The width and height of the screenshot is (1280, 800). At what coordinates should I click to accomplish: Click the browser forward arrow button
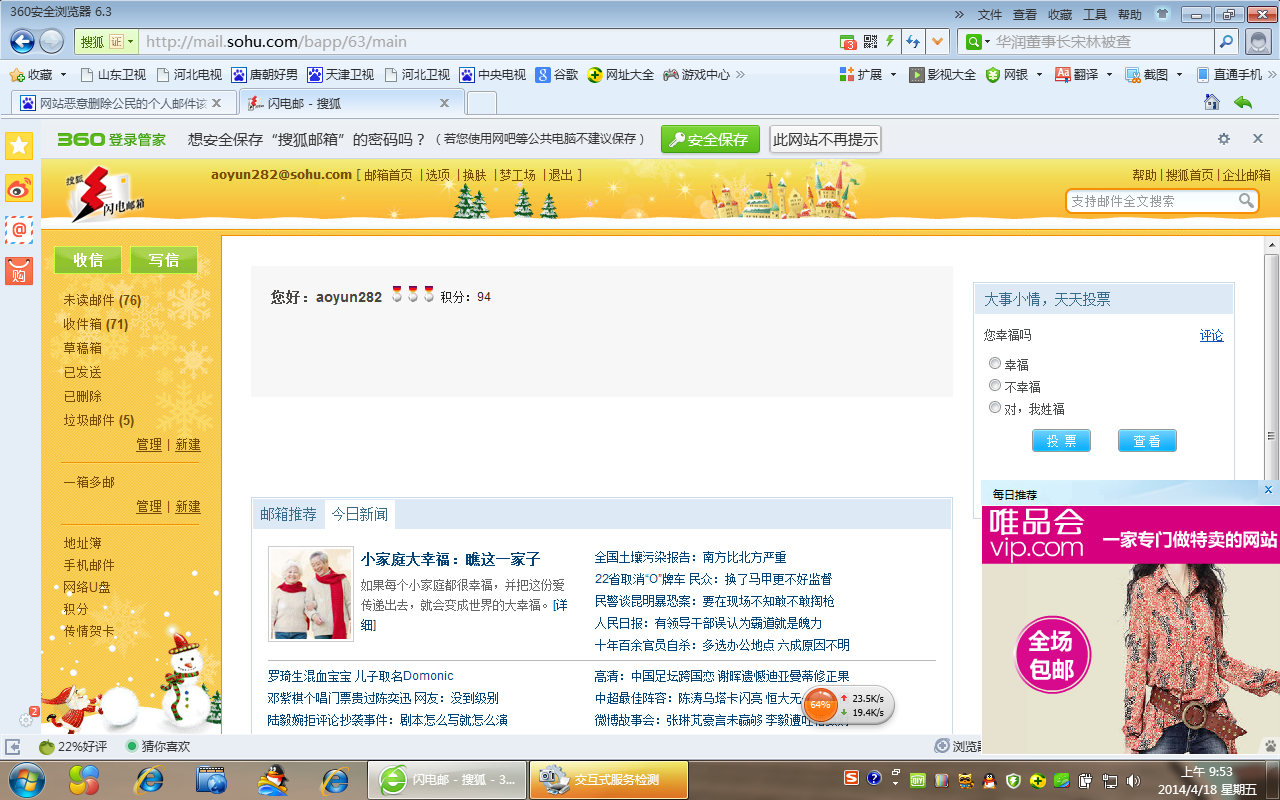click(52, 42)
